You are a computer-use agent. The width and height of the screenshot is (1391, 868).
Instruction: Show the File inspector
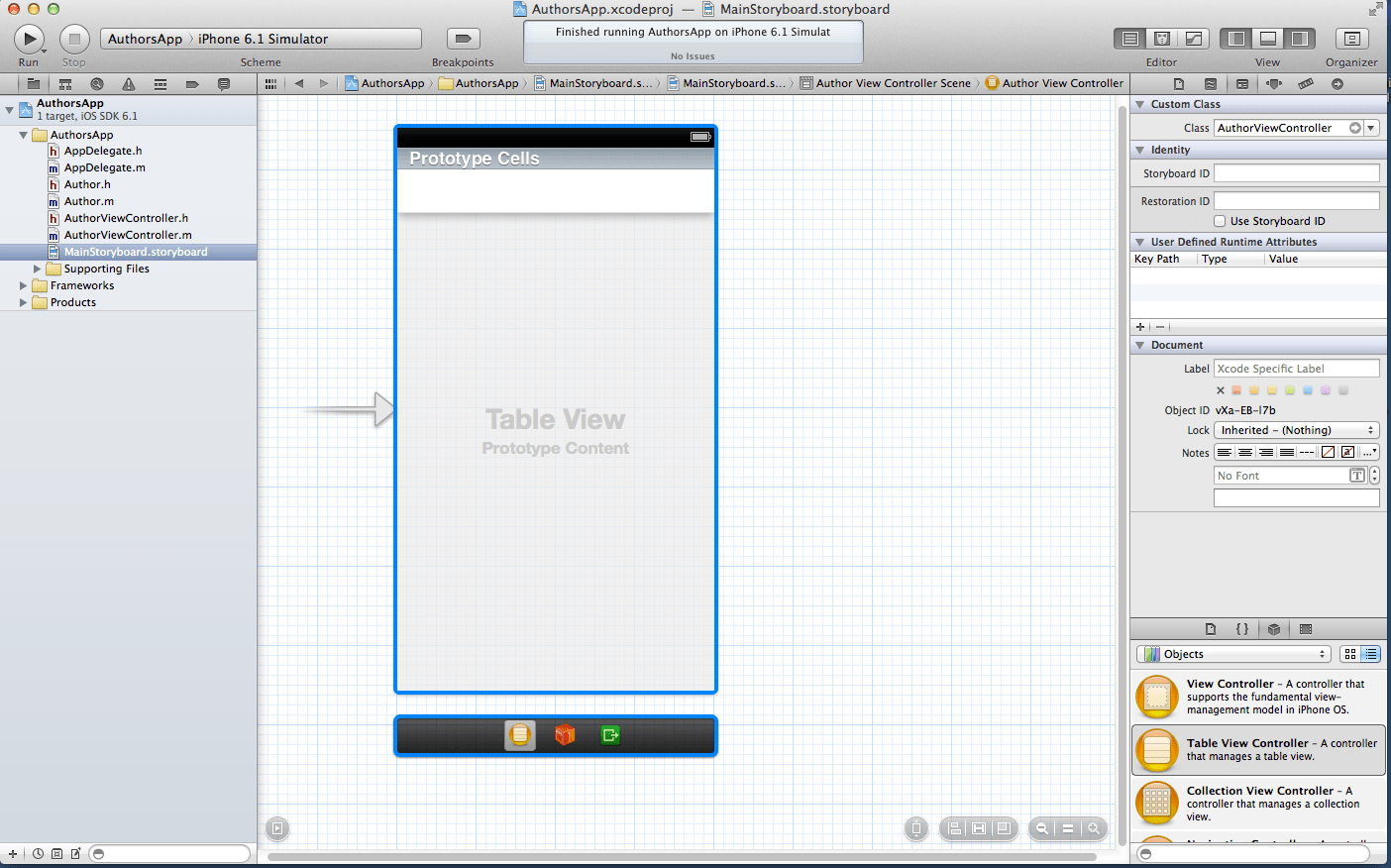coord(1179,84)
